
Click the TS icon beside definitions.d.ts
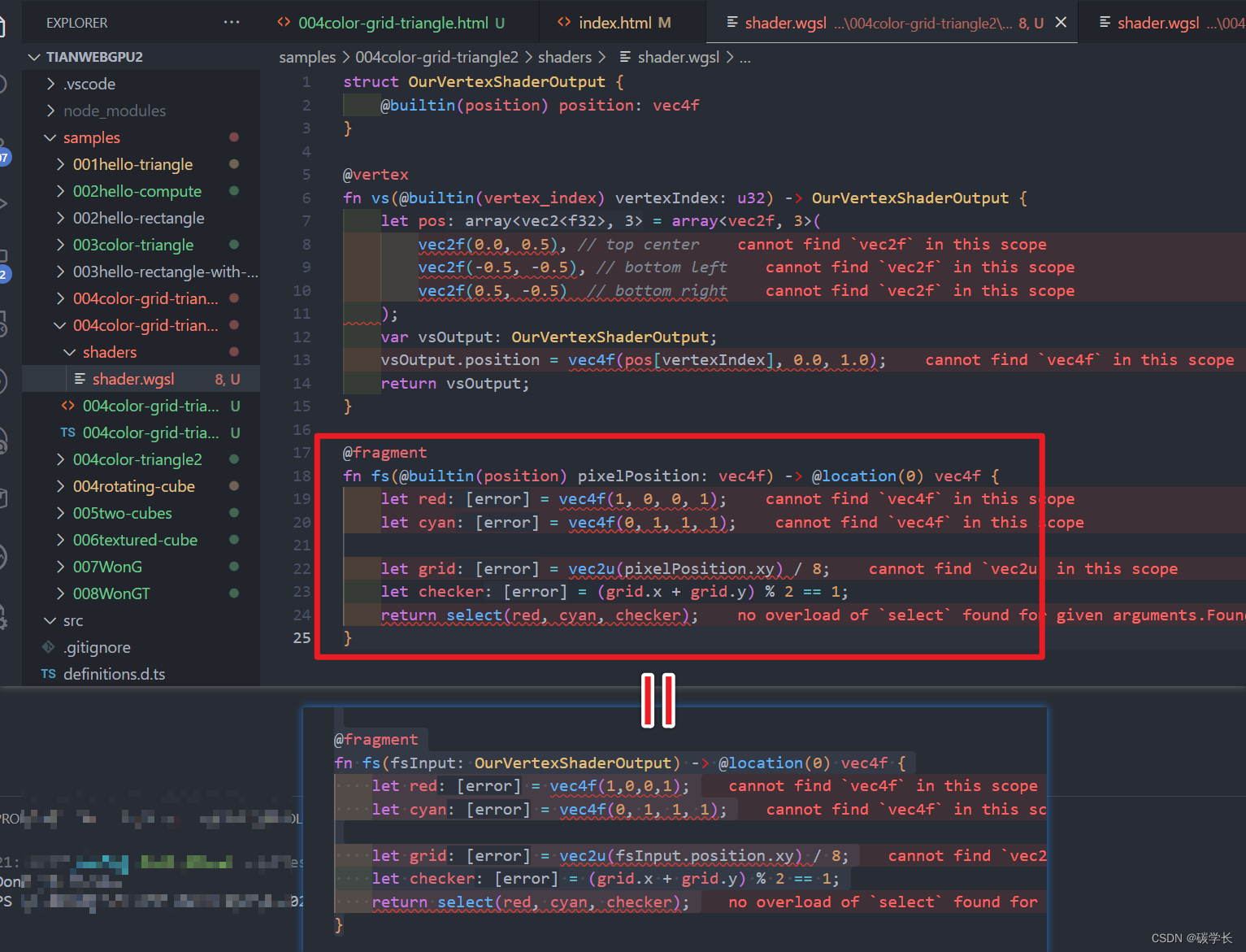(48, 674)
